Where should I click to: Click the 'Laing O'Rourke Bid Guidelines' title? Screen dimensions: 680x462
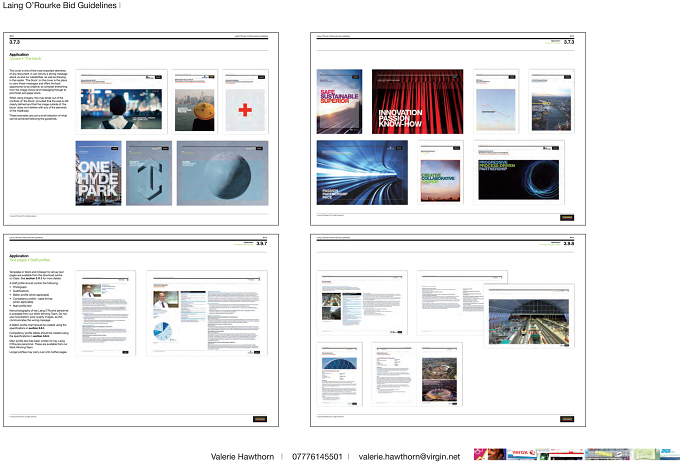click(x=59, y=5)
